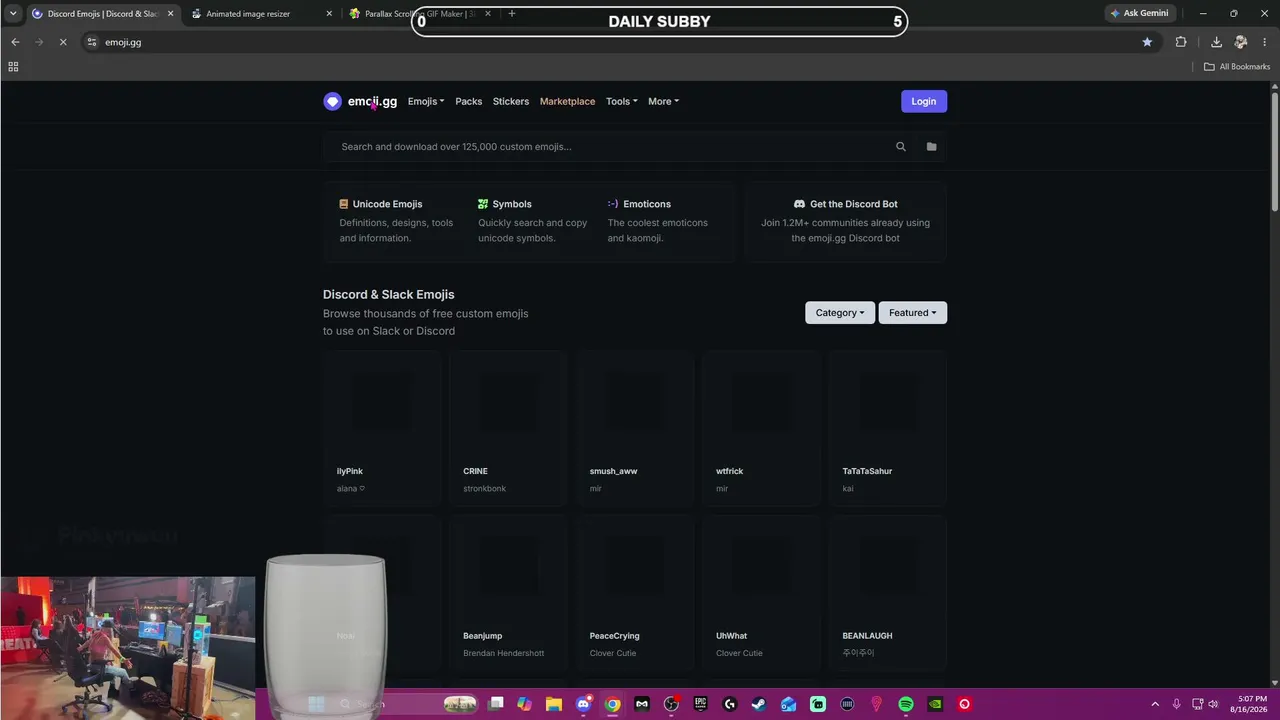Screen dimensions: 1280x720
Task: Expand the Emojis dropdown menu
Action: [426, 101]
